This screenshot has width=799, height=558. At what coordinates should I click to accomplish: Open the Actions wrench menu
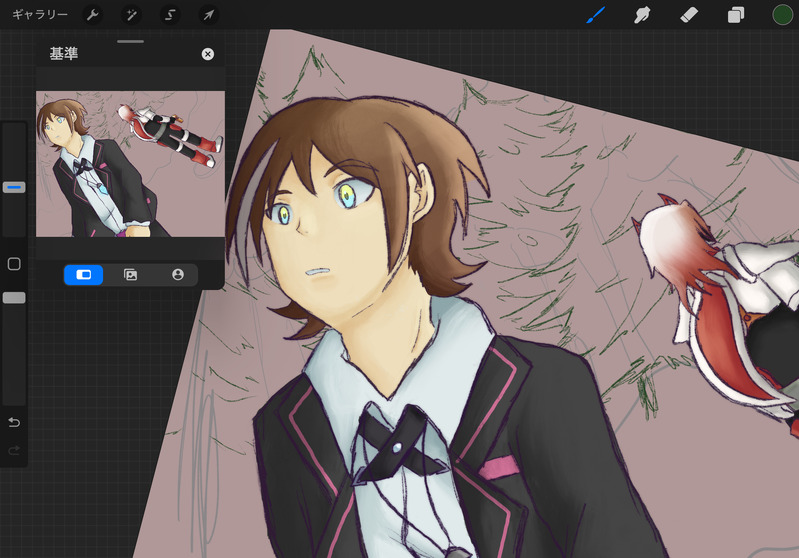coord(92,15)
